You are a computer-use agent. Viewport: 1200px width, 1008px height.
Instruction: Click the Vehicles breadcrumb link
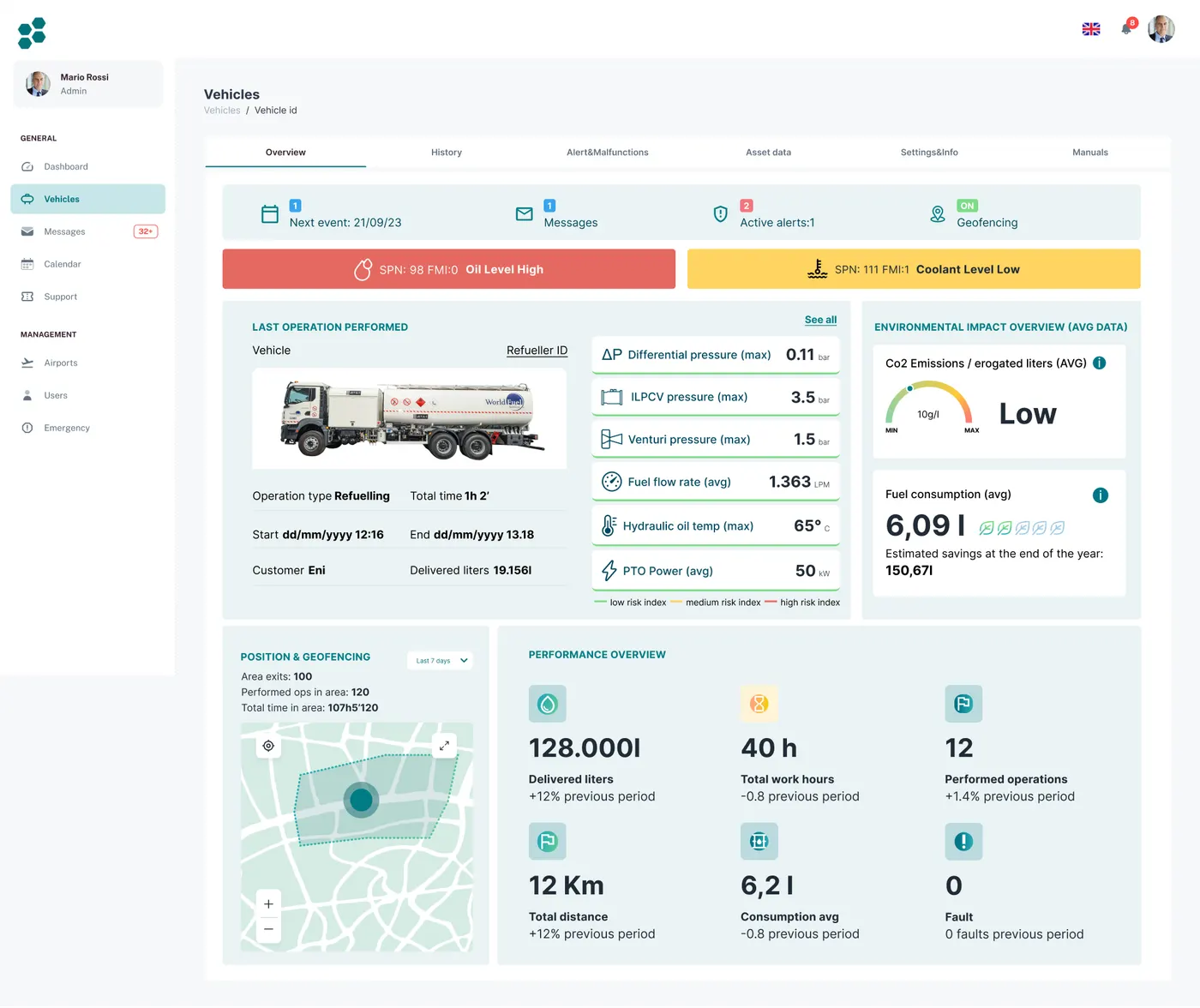tap(222, 111)
